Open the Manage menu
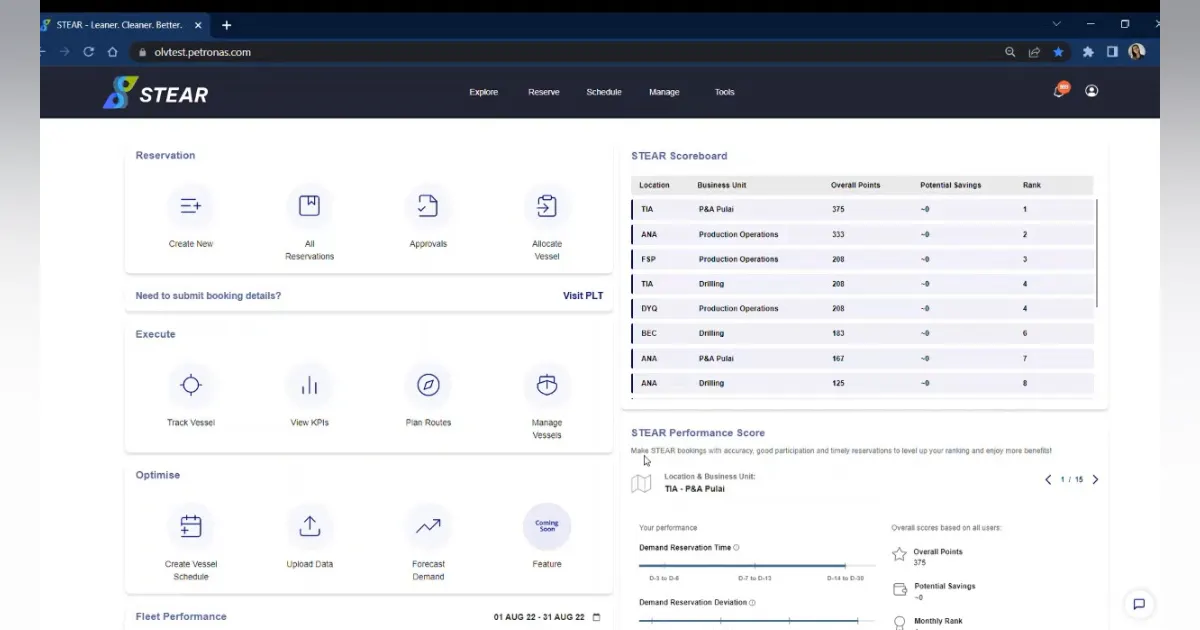1200x630 pixels. coord(664,92)
